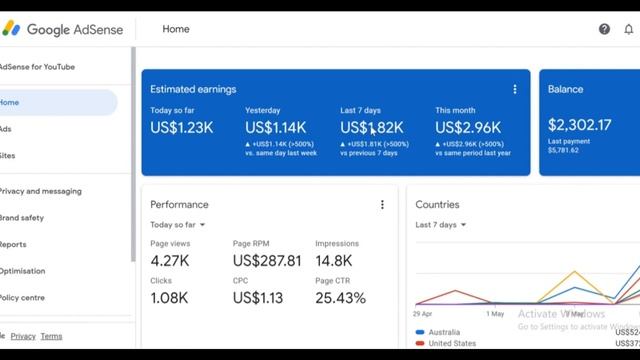Click the Last 7 days US$1.82K value
Image resolution: width=640 pixels, height=360 pixels.
click(372, 128)
